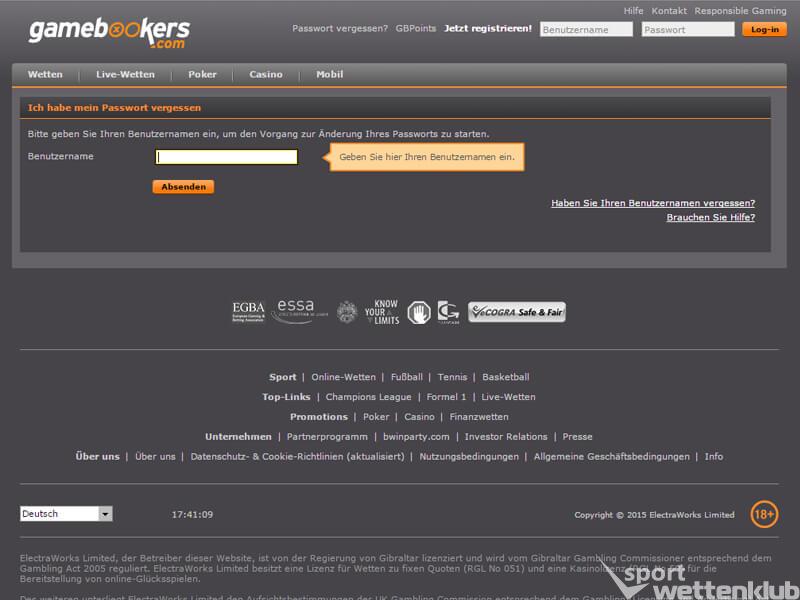The image size is (800, 600).
Task: Open the footer Casino link
Action: pos(419,417)
